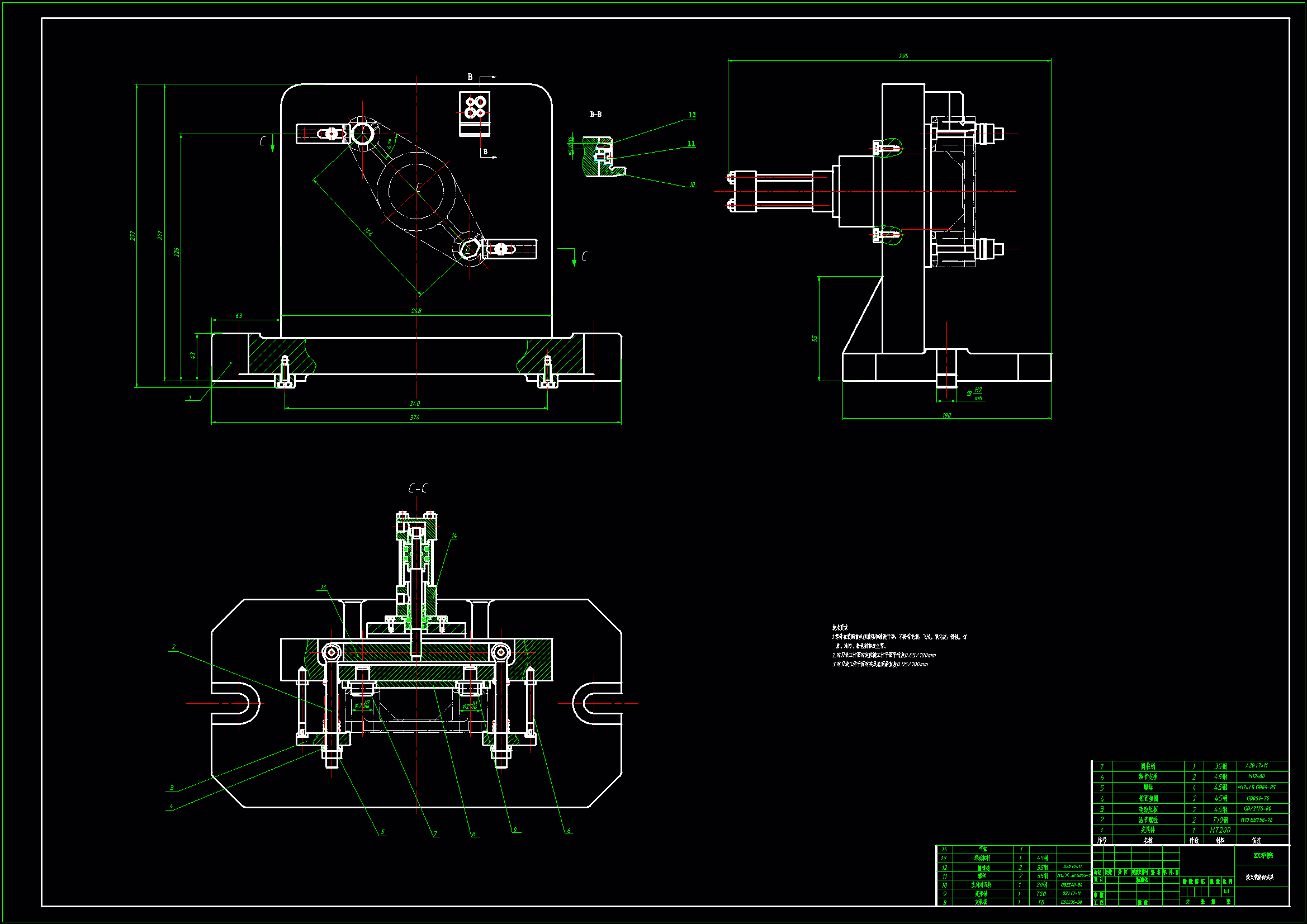Click the 18 H7/m6 fit annotation
Image resolution: width=1307 pixels, height=924 pixels.
(x=973, y=394)
